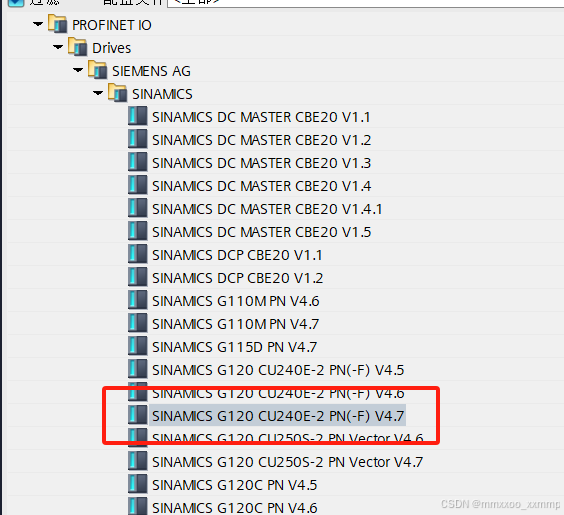
Task: Collapse the SIEMENS AG tree node
Action: tap(78, 70)
